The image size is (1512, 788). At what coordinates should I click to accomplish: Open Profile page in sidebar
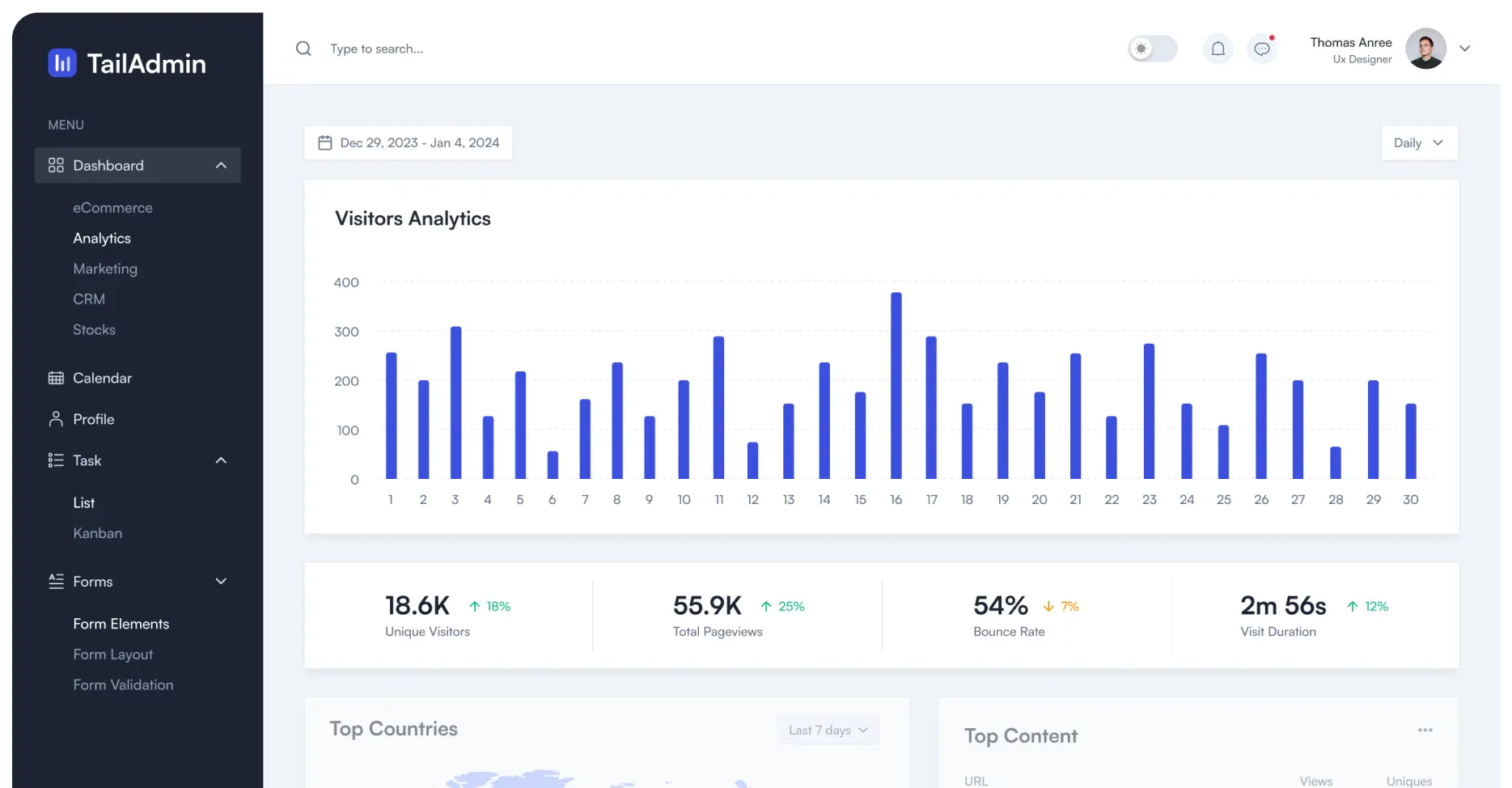94,419
